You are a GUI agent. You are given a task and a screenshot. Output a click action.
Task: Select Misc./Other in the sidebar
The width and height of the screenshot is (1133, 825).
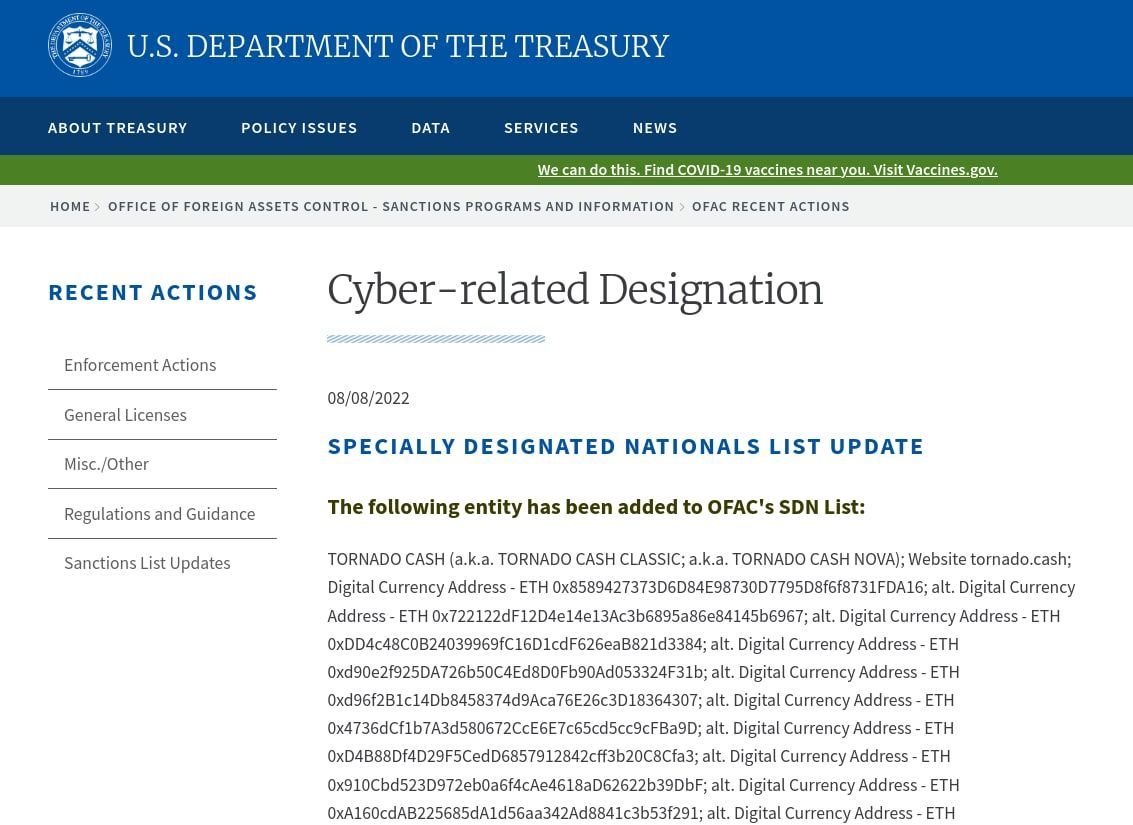point(106,464)
